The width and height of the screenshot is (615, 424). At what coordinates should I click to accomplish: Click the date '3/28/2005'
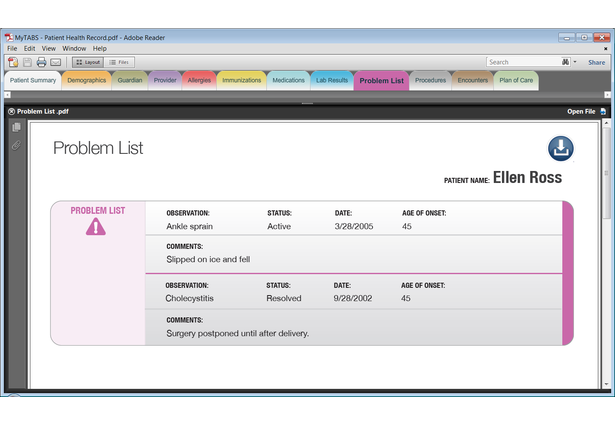click(x=354, y=226)
